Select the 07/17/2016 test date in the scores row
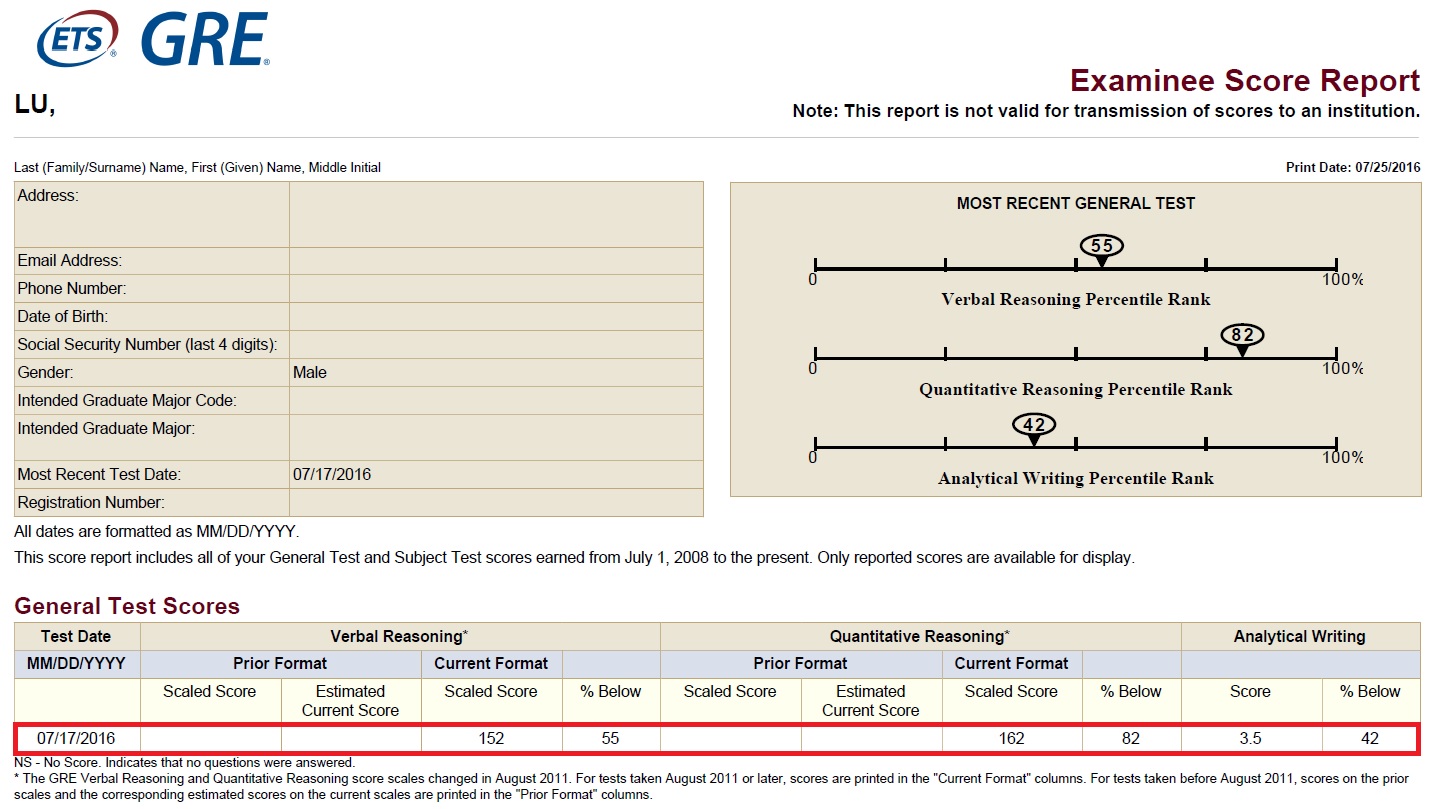 click(x=76, y=739)
